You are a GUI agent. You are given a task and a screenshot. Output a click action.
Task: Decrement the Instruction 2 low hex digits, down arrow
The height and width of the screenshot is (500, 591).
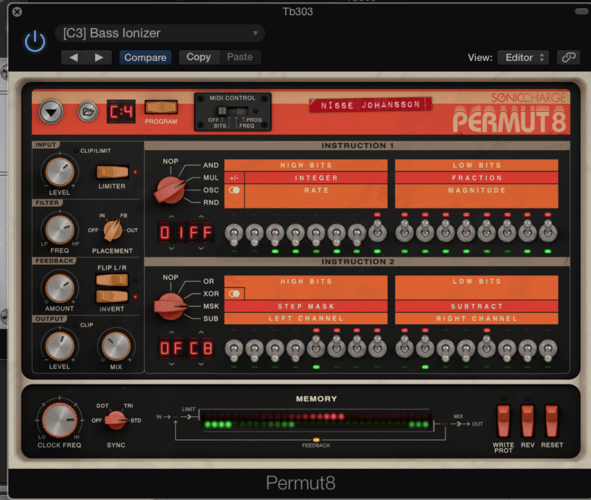tap(201, 364)
